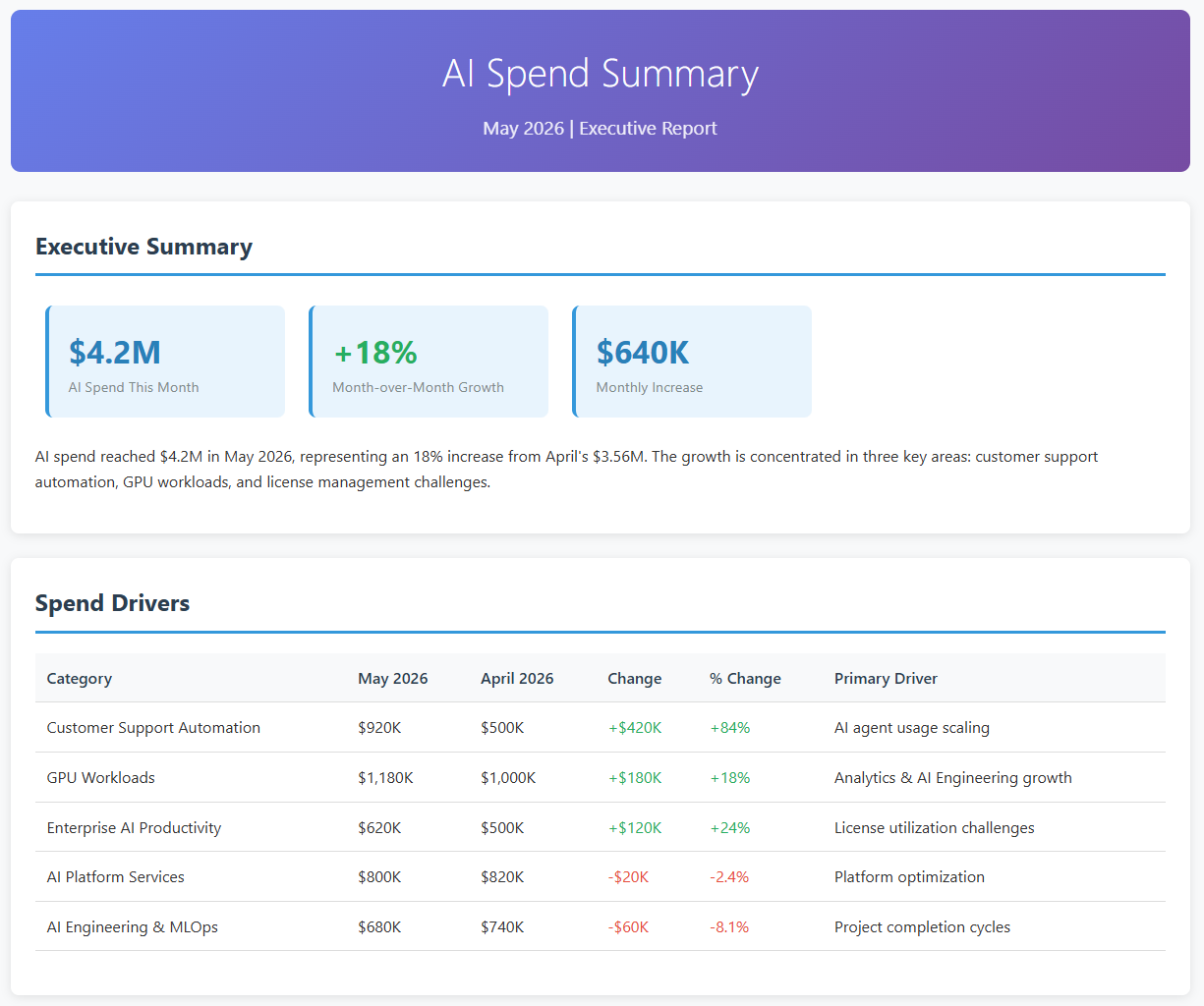Click the $680K May value
1204x1006 pixels.
pos(379,927)
